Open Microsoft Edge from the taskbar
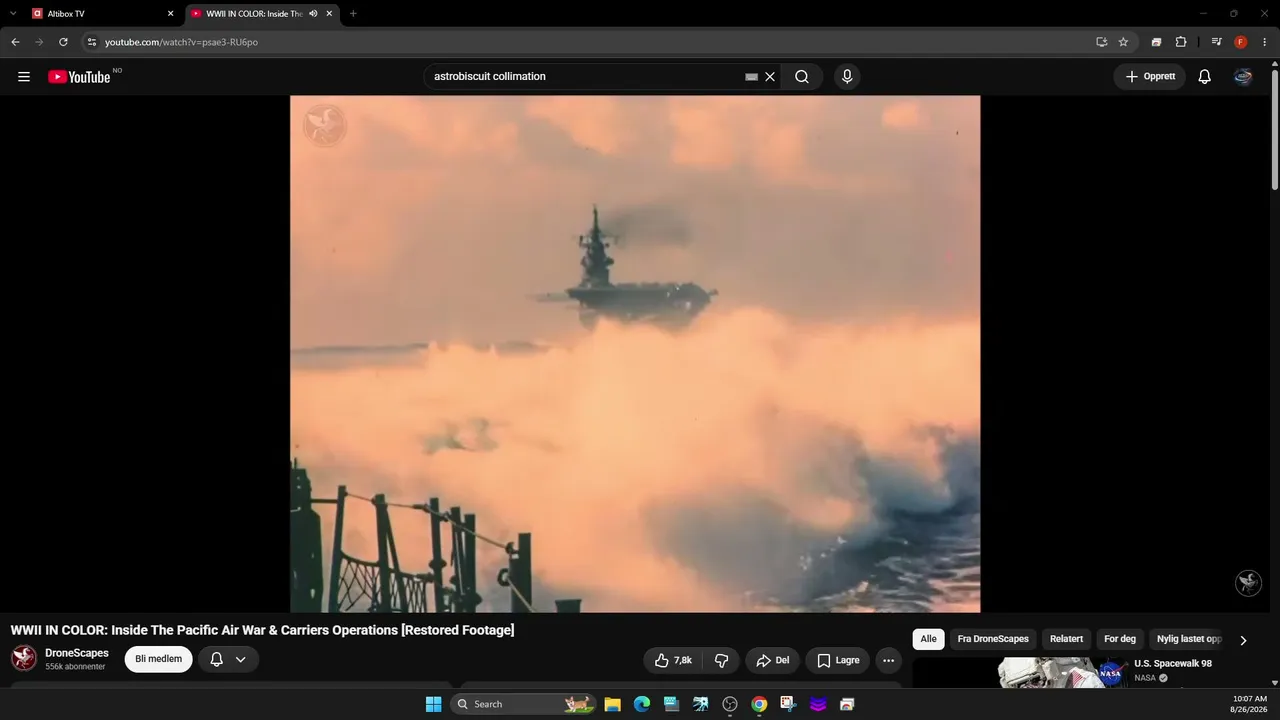The image size is (1280, 720). tap(642, 704)
